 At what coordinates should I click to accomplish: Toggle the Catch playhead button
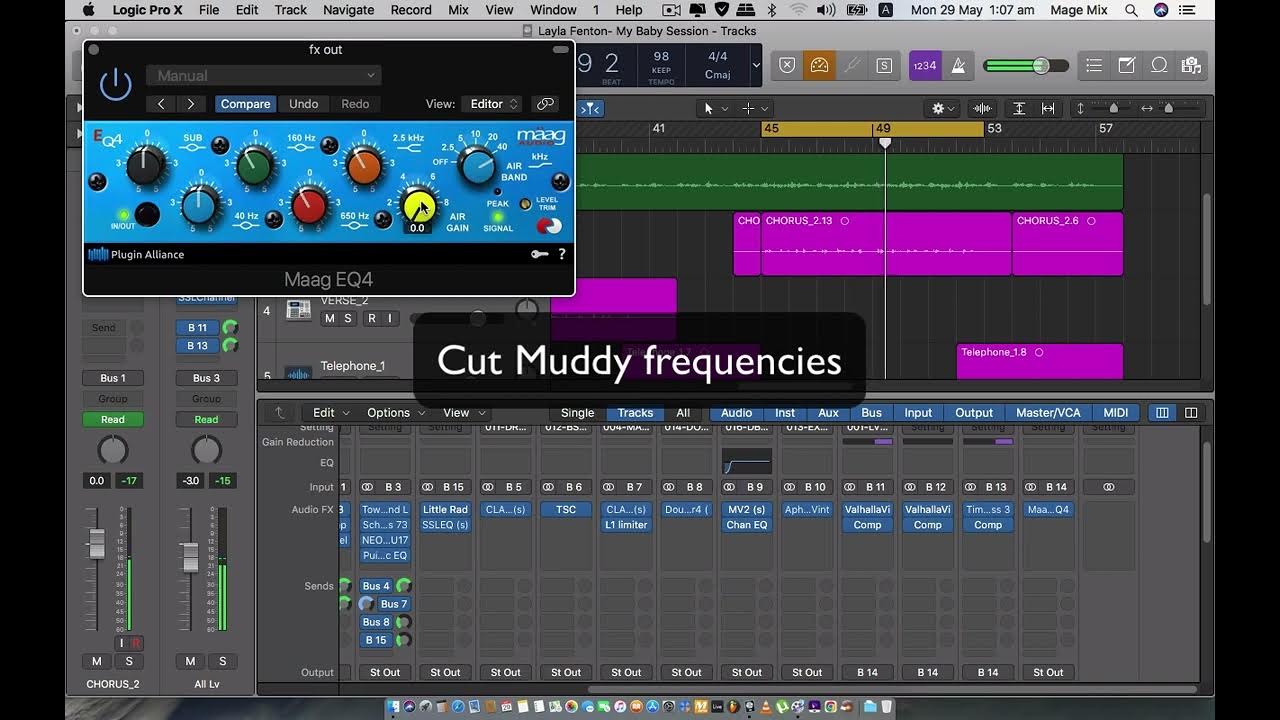590,108
